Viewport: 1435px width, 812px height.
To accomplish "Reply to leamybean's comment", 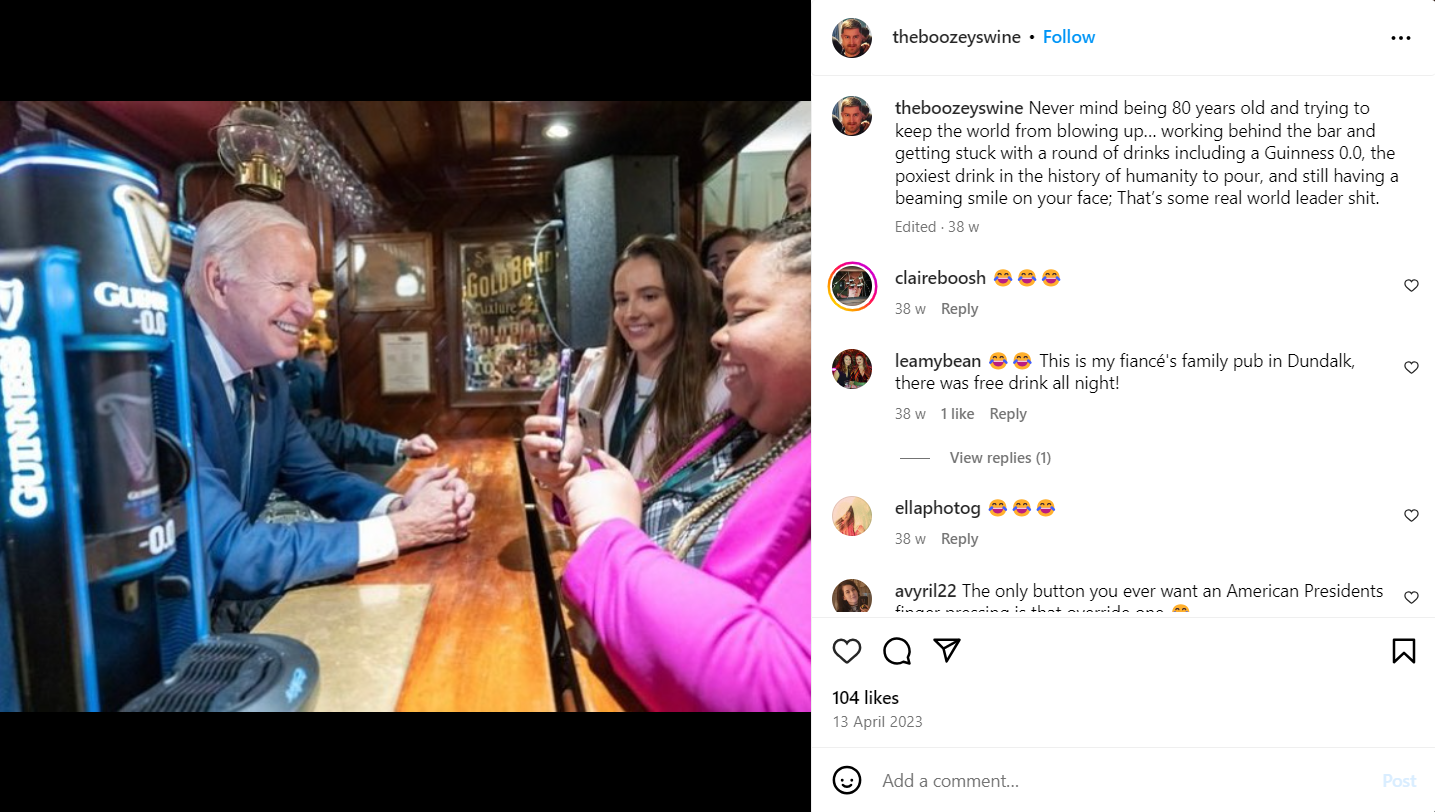I will 1008,414.
